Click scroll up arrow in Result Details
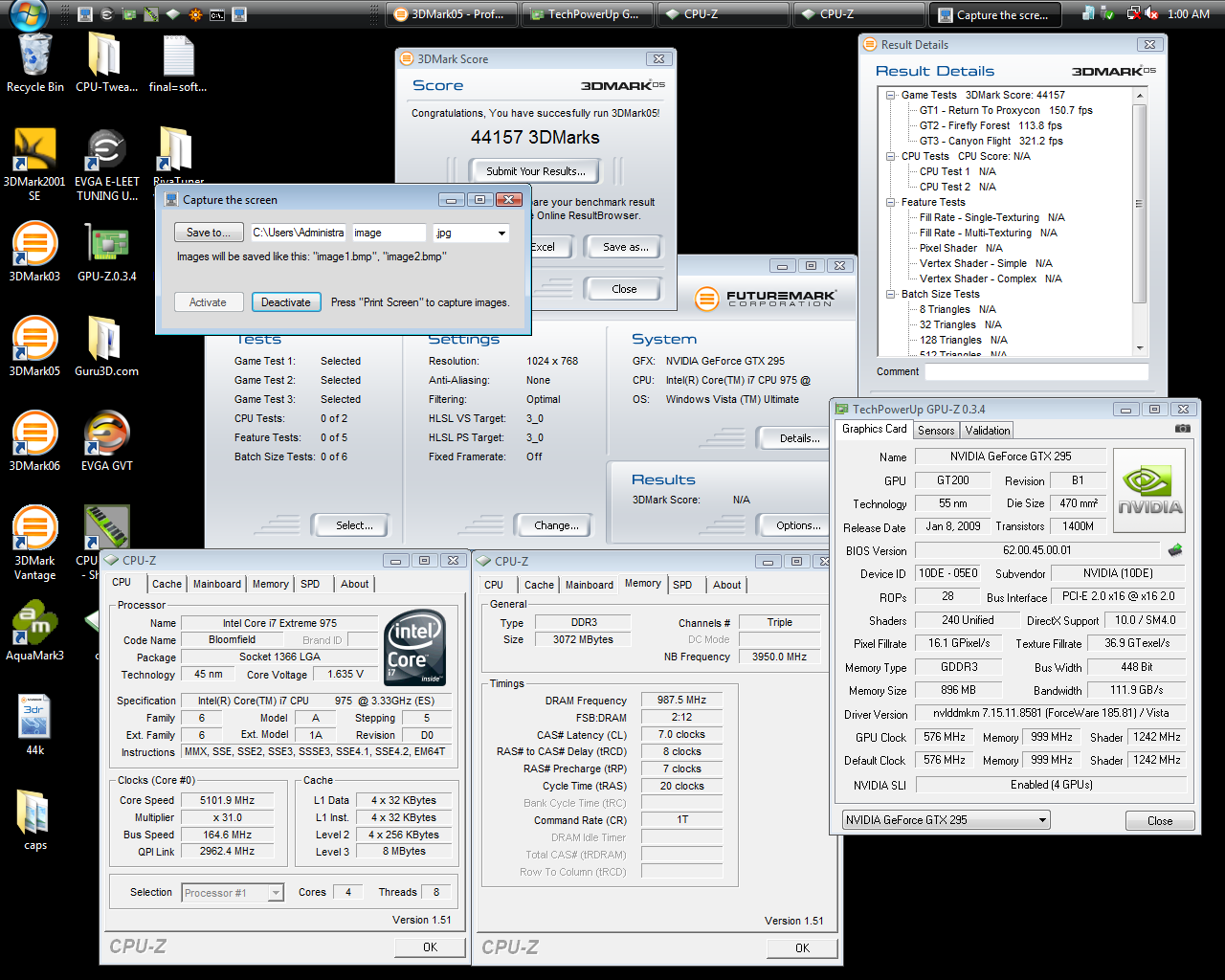Image resolution: width=1225 pixels, height=980 pixels. [x=1139, y=96]
